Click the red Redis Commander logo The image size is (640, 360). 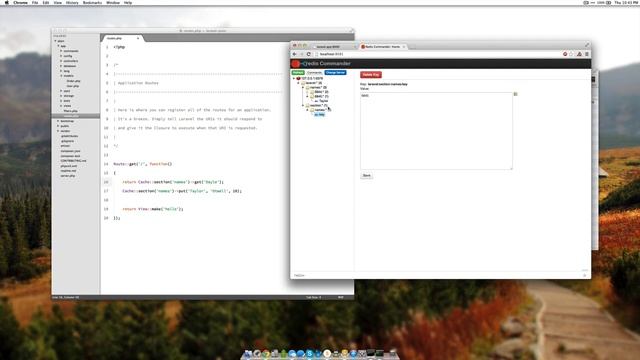296,64
